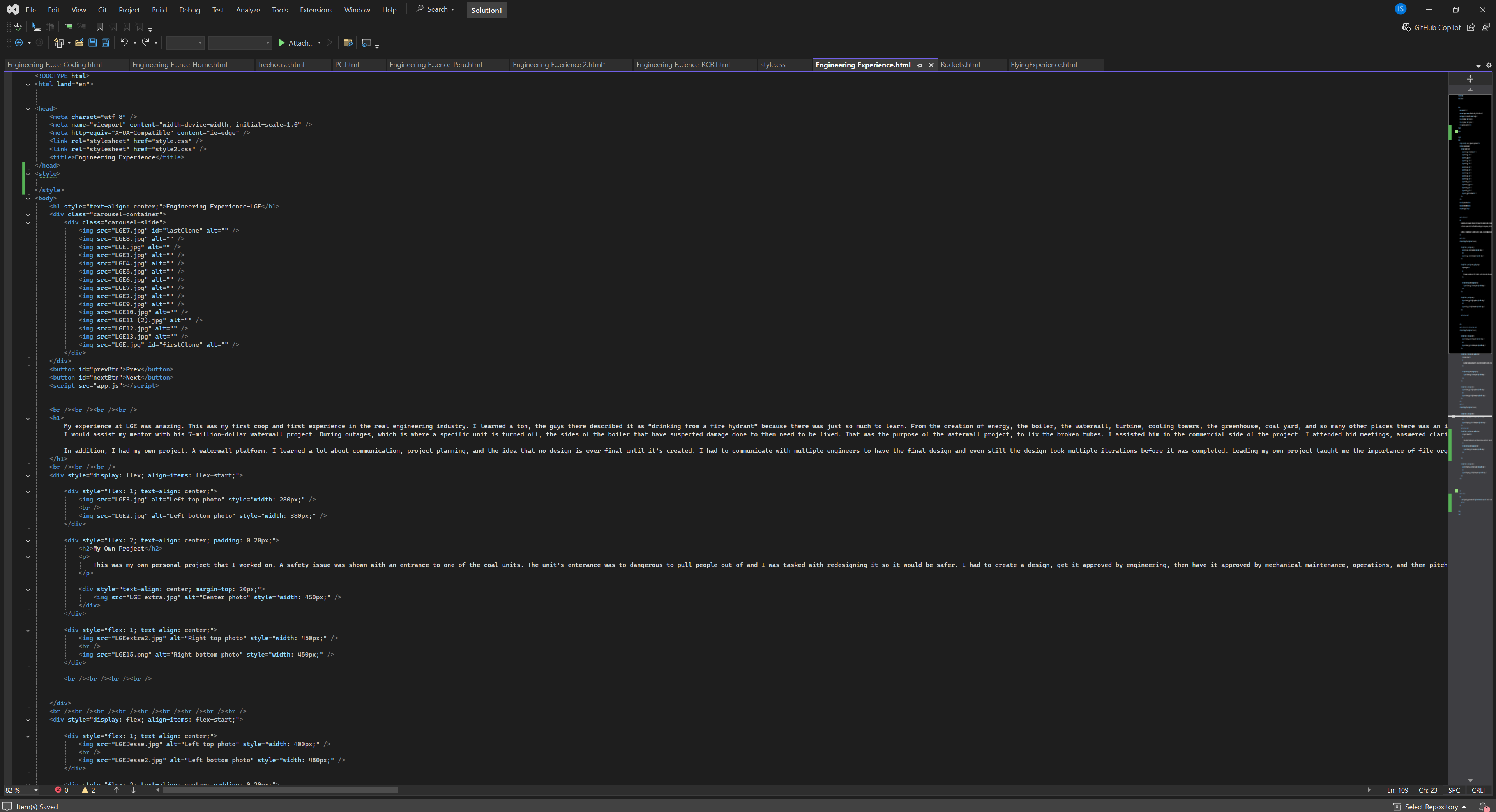Click the output message icon in the status bar

tap(7, 806)
